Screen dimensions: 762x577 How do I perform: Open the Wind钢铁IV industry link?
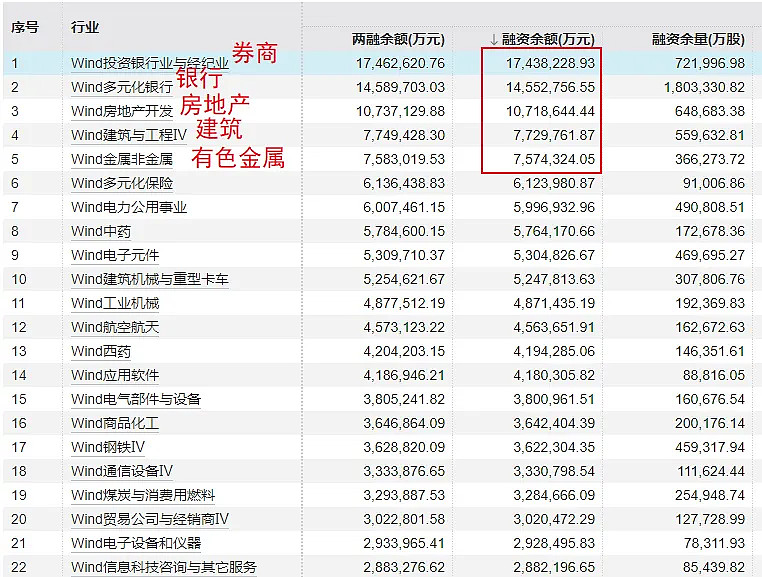pos(108,447)
